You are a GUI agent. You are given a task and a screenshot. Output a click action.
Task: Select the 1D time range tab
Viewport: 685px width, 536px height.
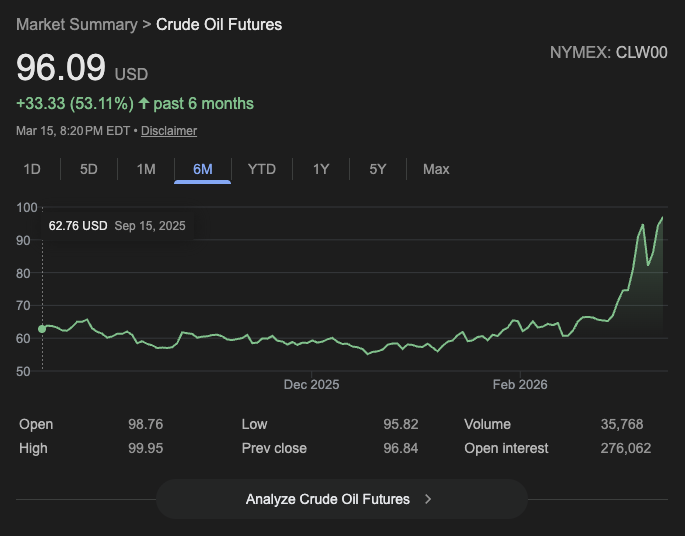(x=32, y=169)
